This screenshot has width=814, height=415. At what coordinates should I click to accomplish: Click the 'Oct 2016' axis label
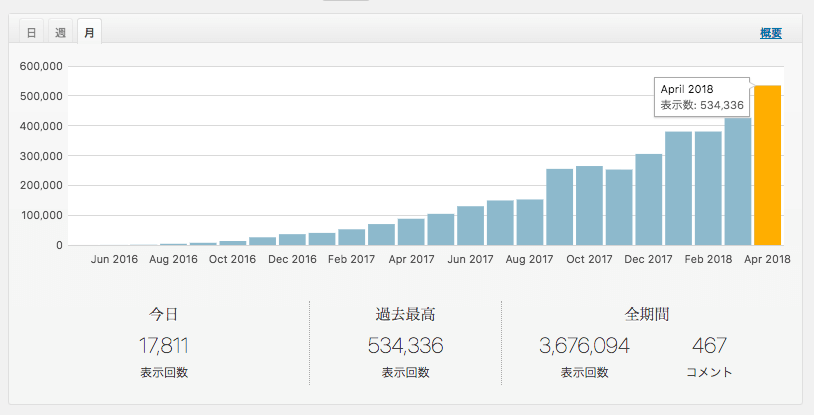[x=233, y=259]
